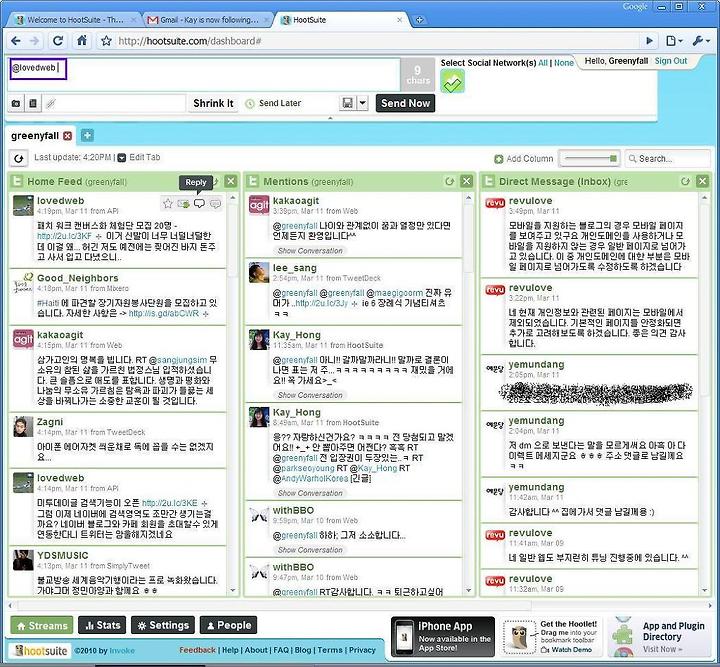Select the greenyfall dashboard tab
Viewport: 720px width, 667px height.
[35, 136]
